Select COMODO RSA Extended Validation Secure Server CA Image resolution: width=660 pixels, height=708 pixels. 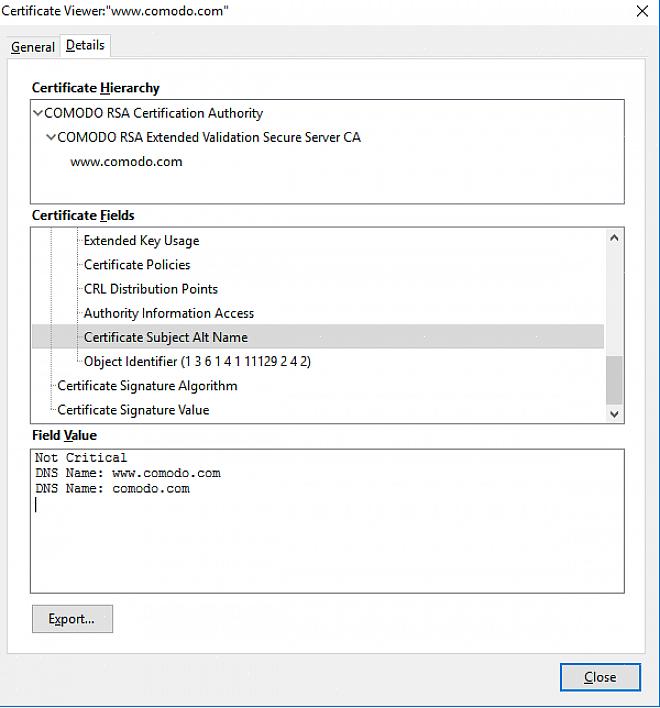(x=209, y=138)
